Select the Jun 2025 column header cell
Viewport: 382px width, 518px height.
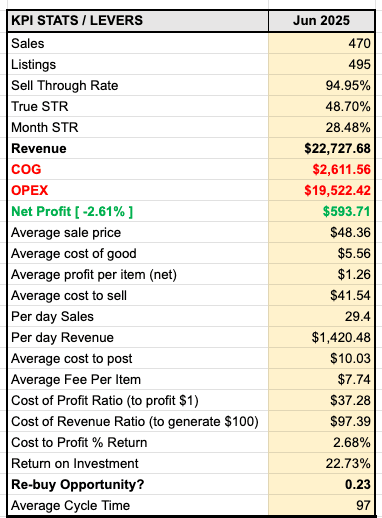click(x=321, y=21)
